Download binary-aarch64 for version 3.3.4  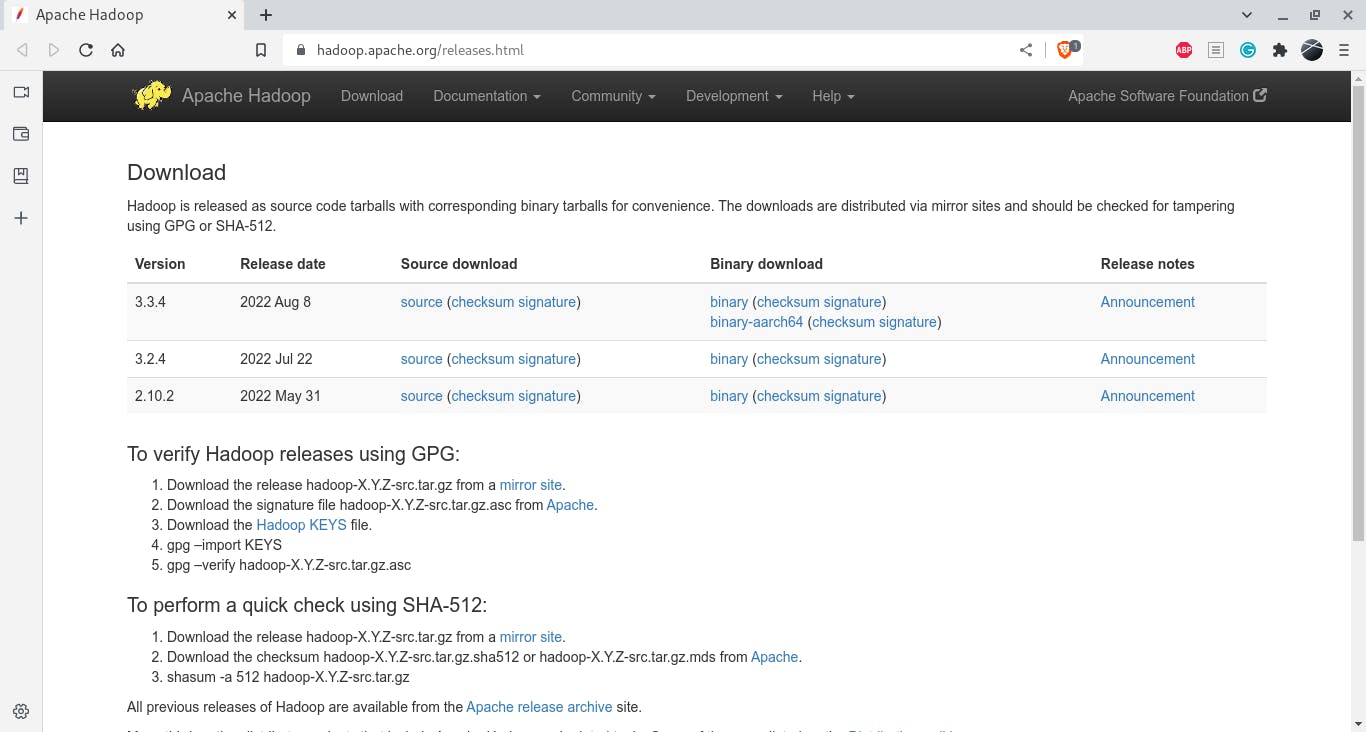pos(757,322)
